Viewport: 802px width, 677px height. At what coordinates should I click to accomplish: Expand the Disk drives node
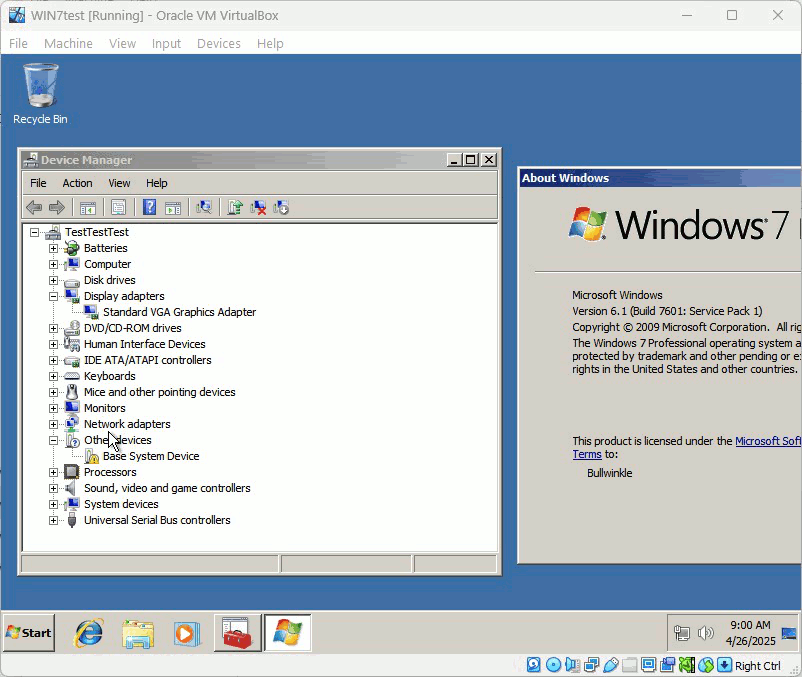[53, 280]
